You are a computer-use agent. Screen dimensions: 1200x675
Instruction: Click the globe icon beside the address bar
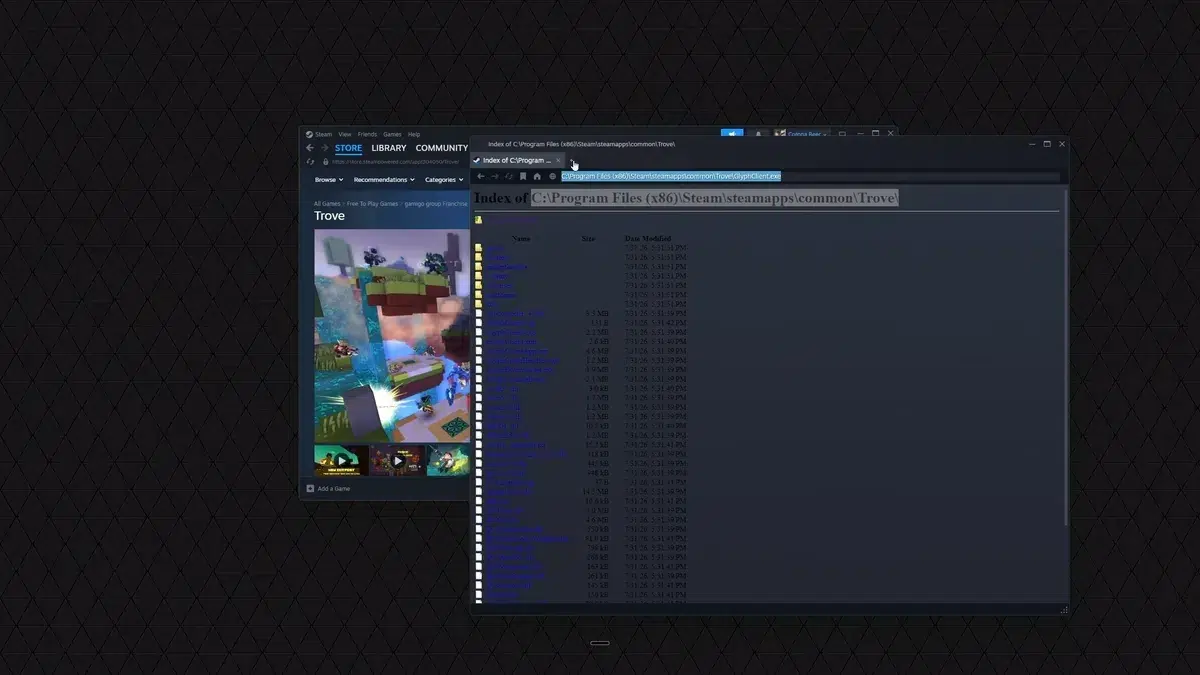click(x=552, y=176)
